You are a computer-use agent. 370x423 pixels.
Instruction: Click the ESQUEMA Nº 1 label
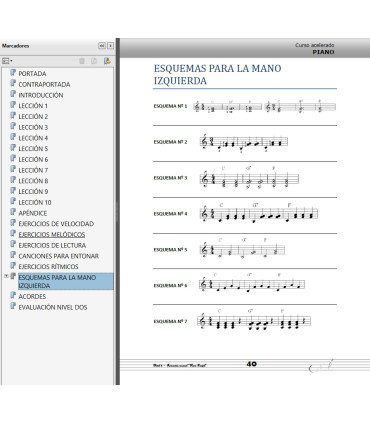click(x=170, y=106)
